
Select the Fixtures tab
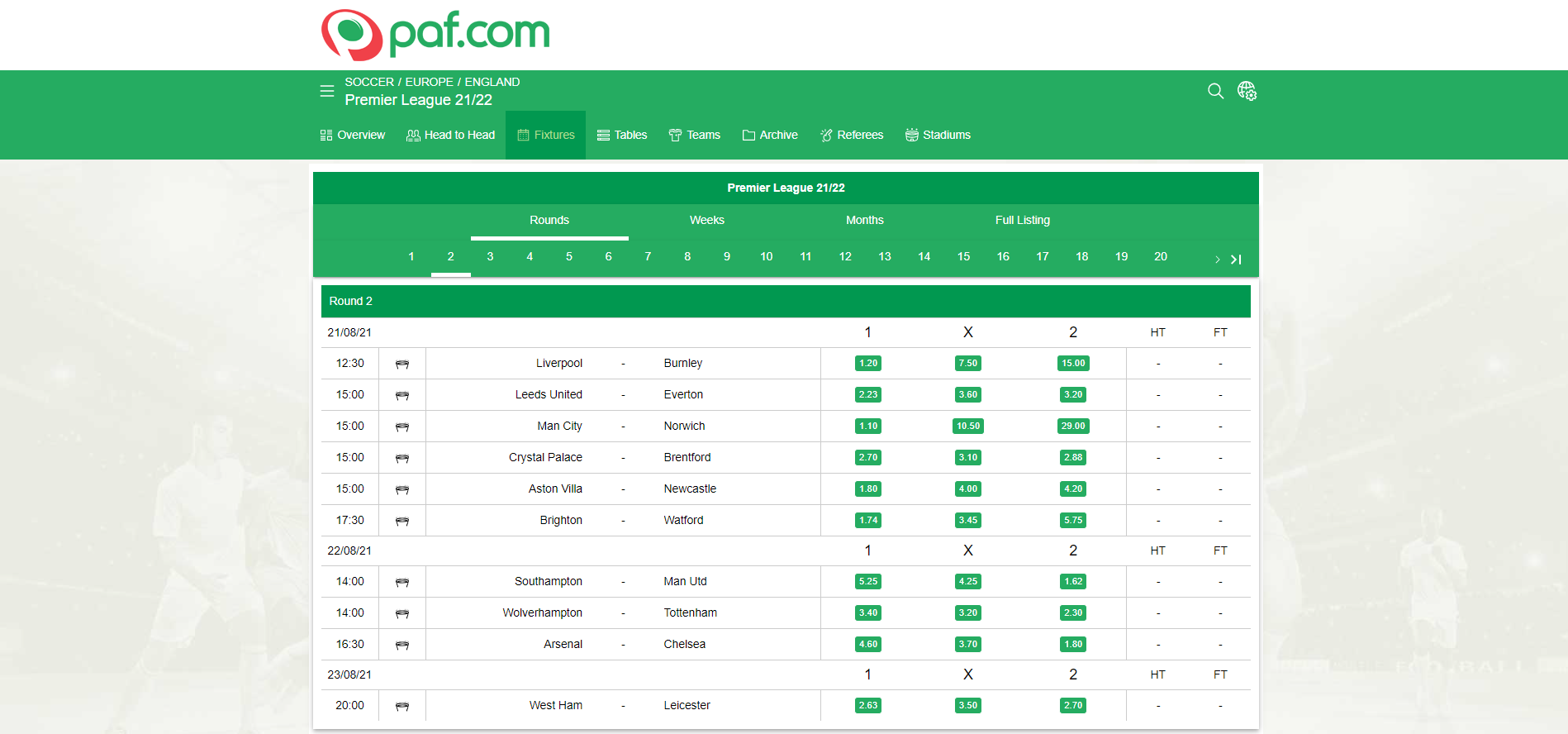[x=546, y=135]
